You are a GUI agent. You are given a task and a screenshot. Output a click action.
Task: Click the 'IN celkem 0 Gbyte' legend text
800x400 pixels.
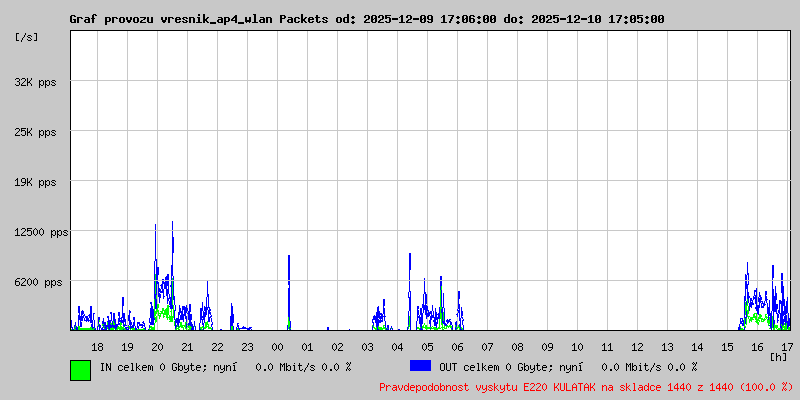point(152,367)
